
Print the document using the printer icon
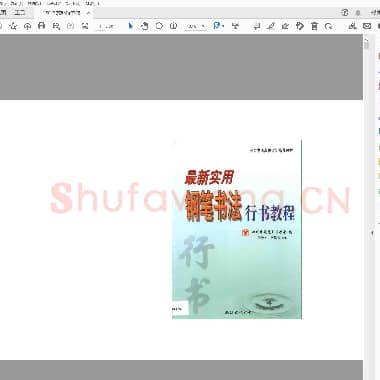42,26
